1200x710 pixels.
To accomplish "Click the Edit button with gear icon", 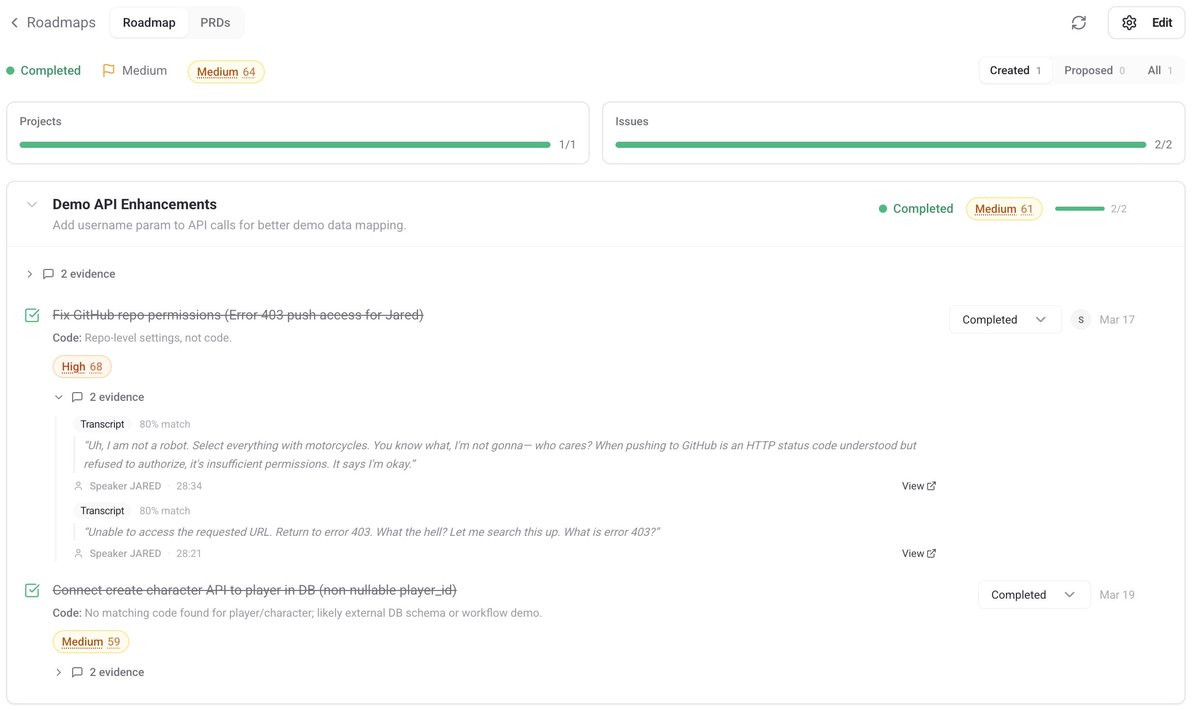I will click(x=1146, y=22).
